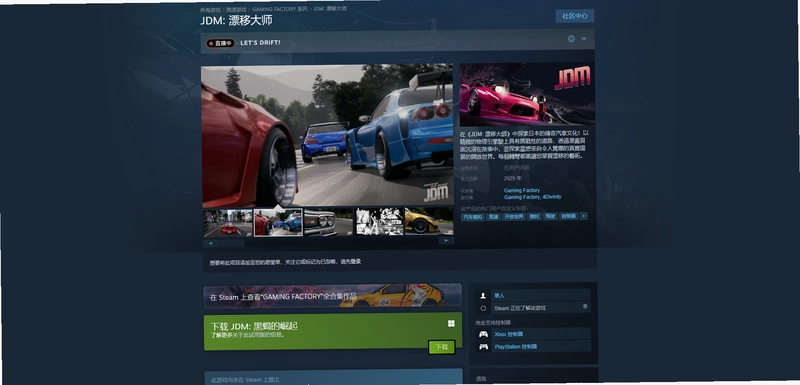Open the Steam learning-game question mark help icon
Image resolution: width=800 pixels, height=385 pixels.
point(585,307)
